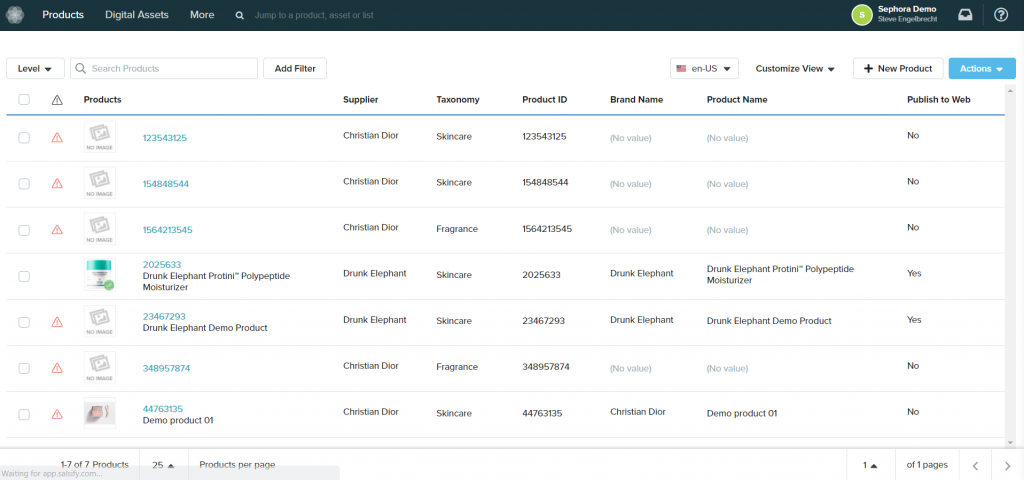
Task: Click the Salsify logo icon in top-left
Action: point(15,15)
